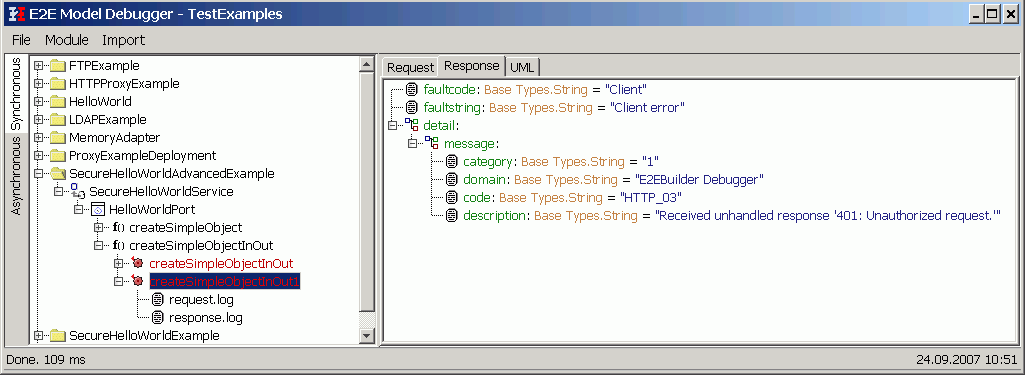The height and width of the screenshot is (375, 1025).
Task: Open the Module menu
Action: (x=67, y=40)
